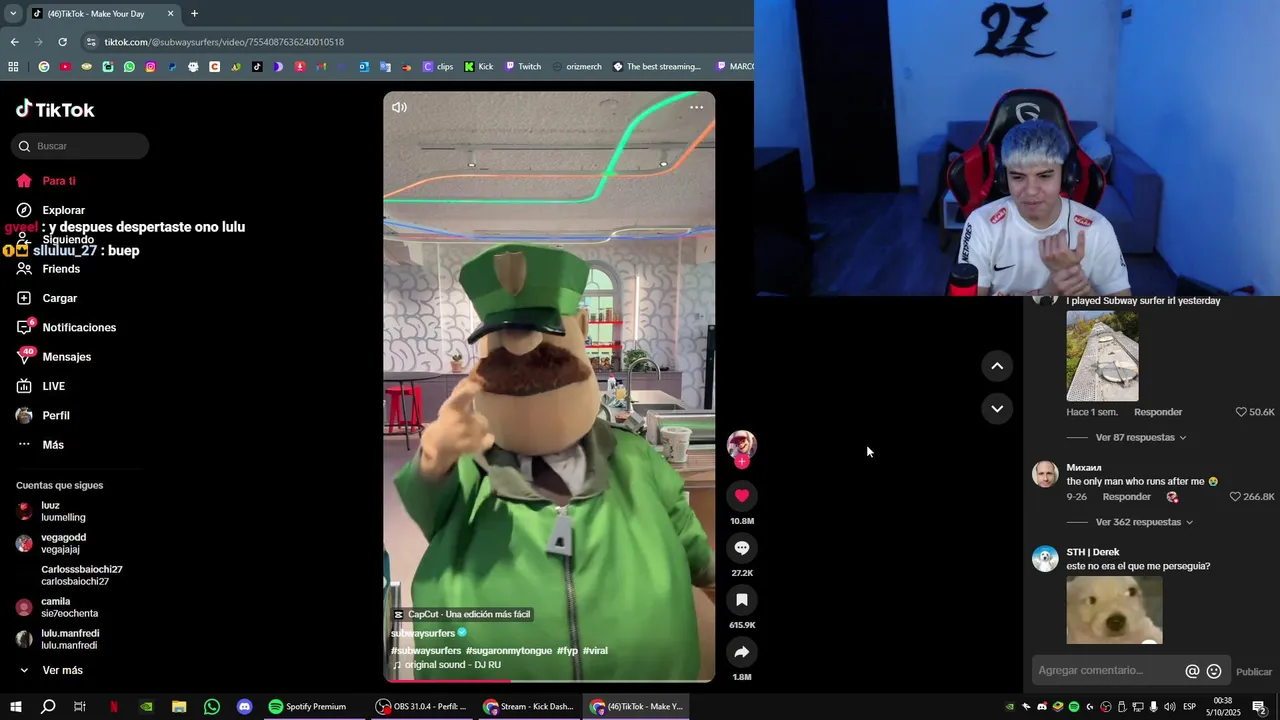Open the #sugaronmytongue hashtag
This screenshot has height=720, width=1280.
[509, 651]
